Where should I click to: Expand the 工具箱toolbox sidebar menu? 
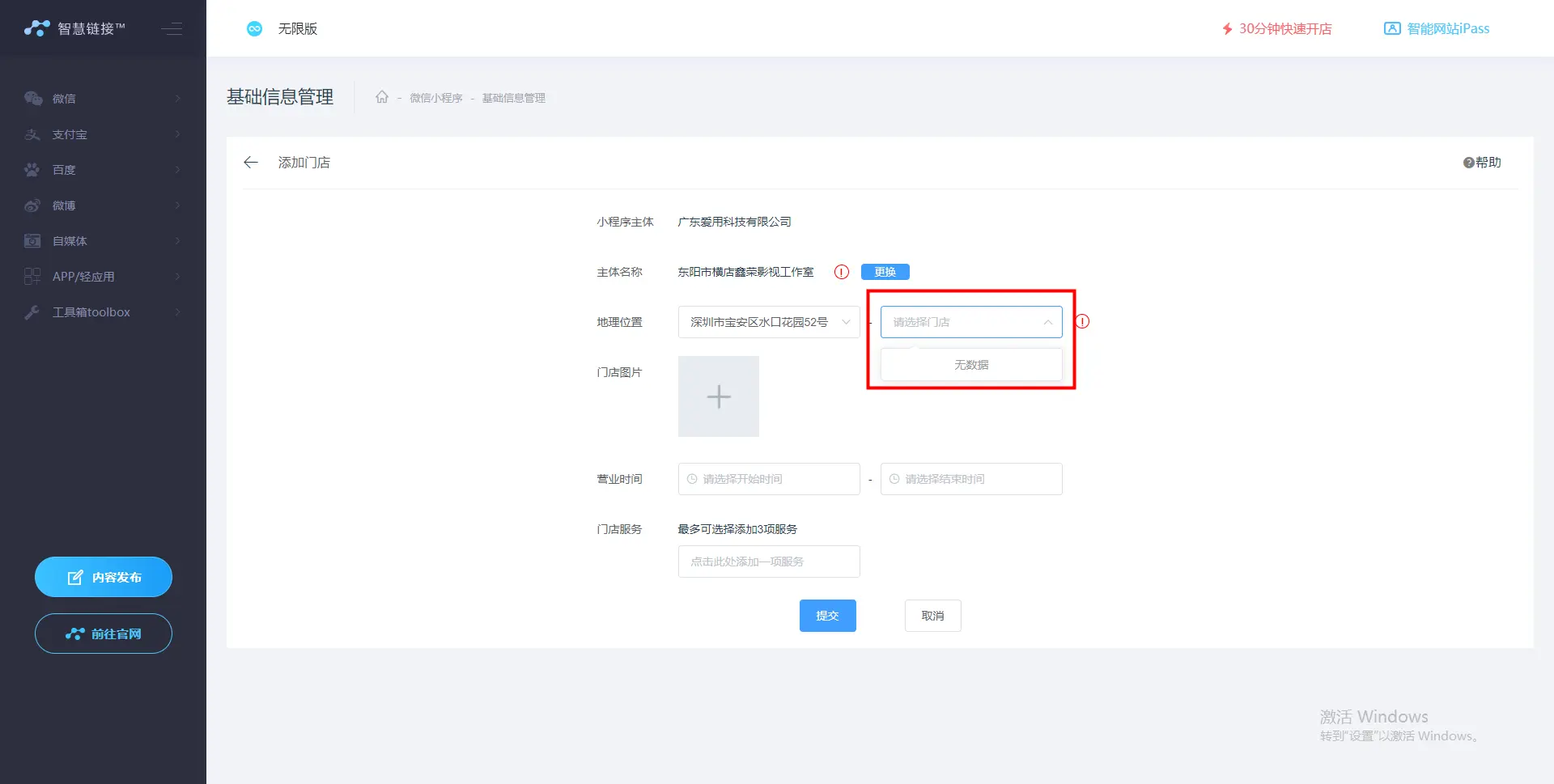103,312
